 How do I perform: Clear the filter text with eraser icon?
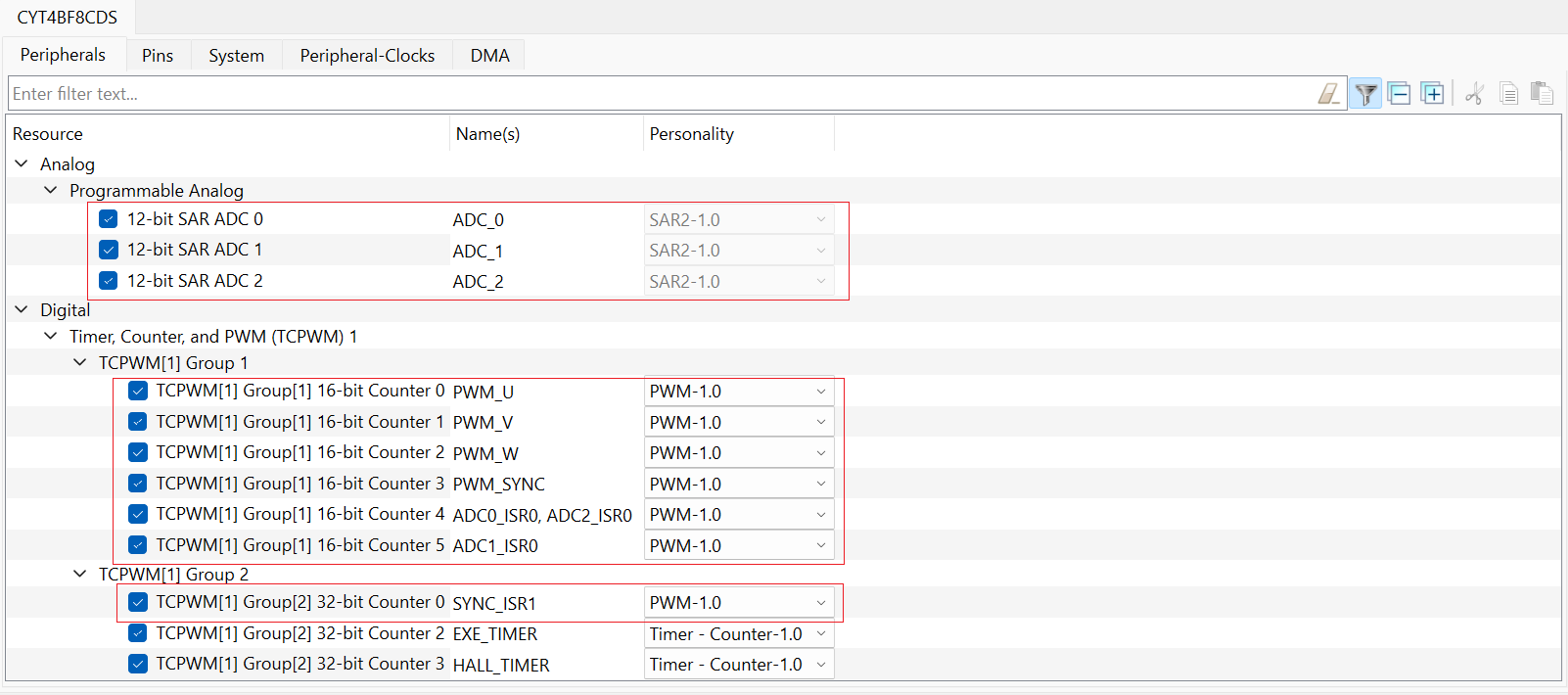(1328, 94)
